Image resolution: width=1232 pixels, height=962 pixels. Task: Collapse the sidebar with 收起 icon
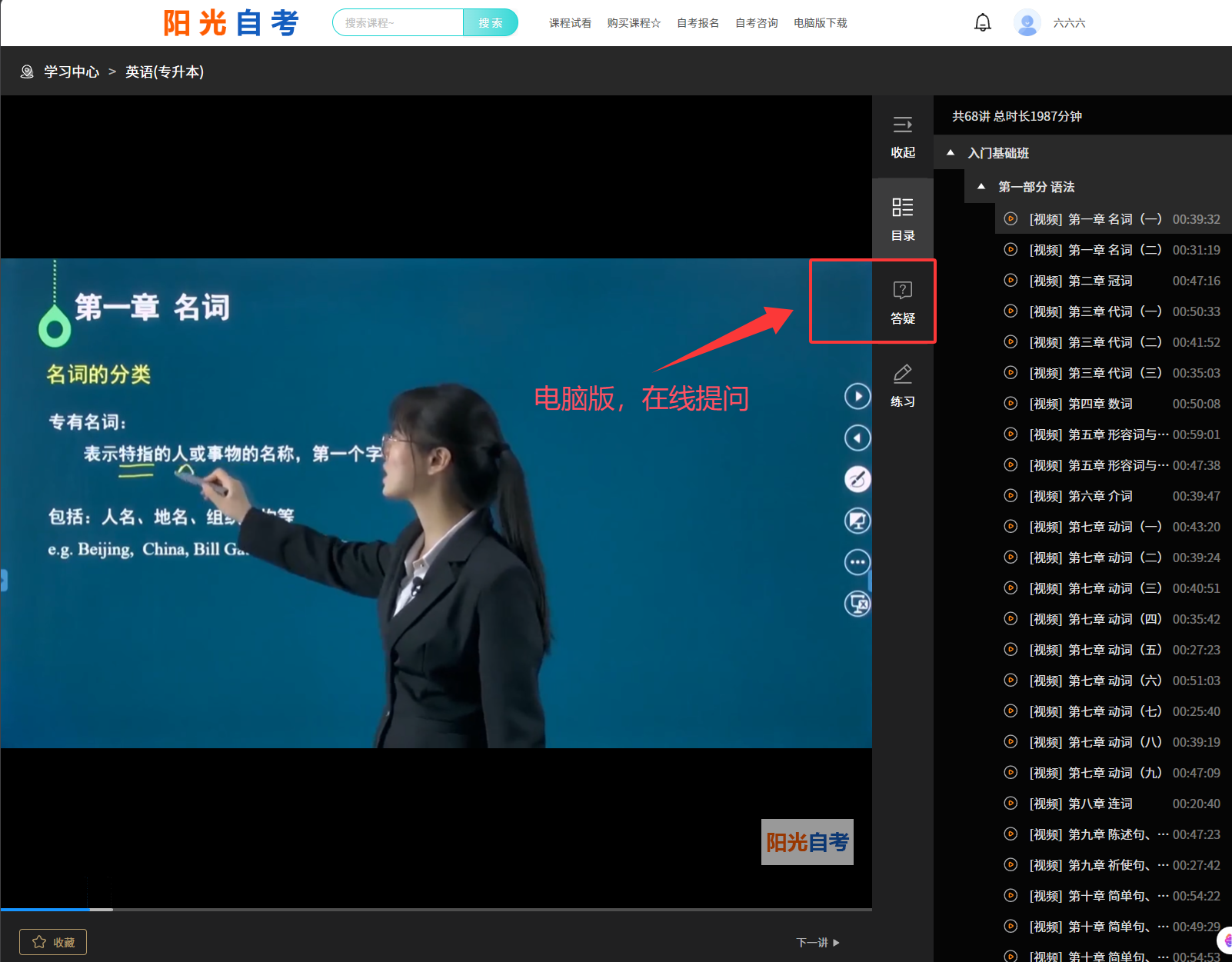[x=902, y=137]
